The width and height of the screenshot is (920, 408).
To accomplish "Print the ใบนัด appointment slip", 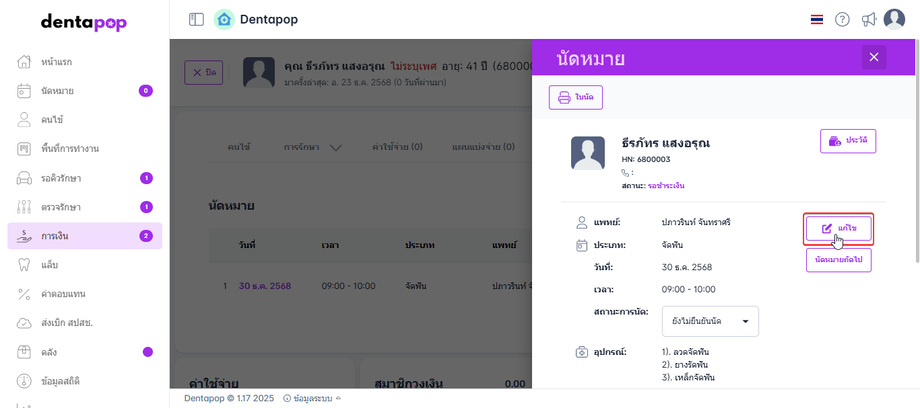I will pos(576,97).
